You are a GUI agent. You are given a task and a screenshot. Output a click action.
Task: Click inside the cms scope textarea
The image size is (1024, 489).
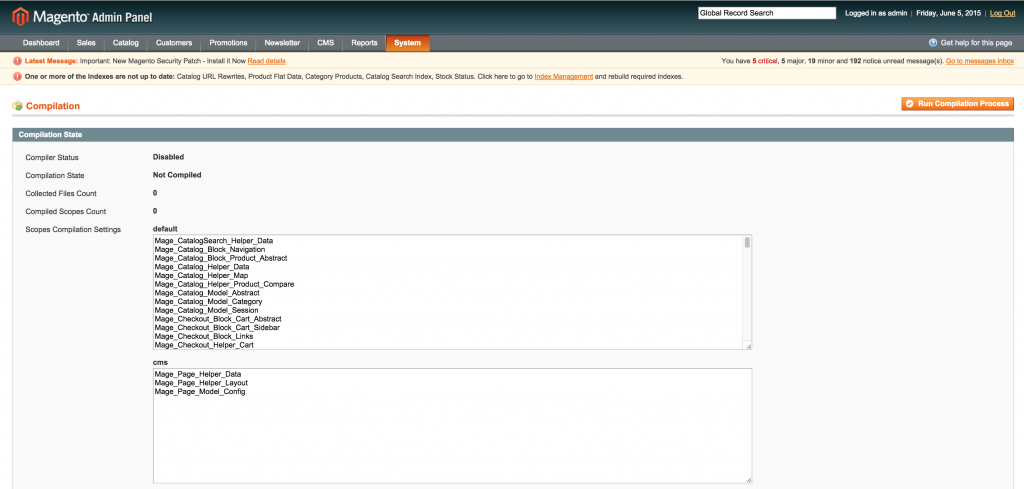pyautogui.click(x=452, y=426)
